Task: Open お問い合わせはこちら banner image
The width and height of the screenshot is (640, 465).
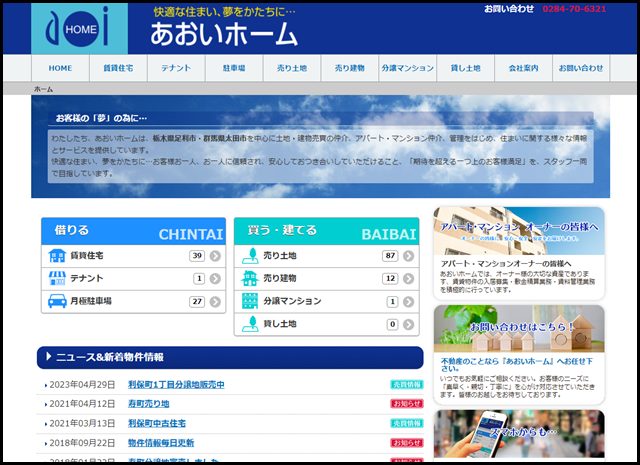Action: (x=519, y=329)
